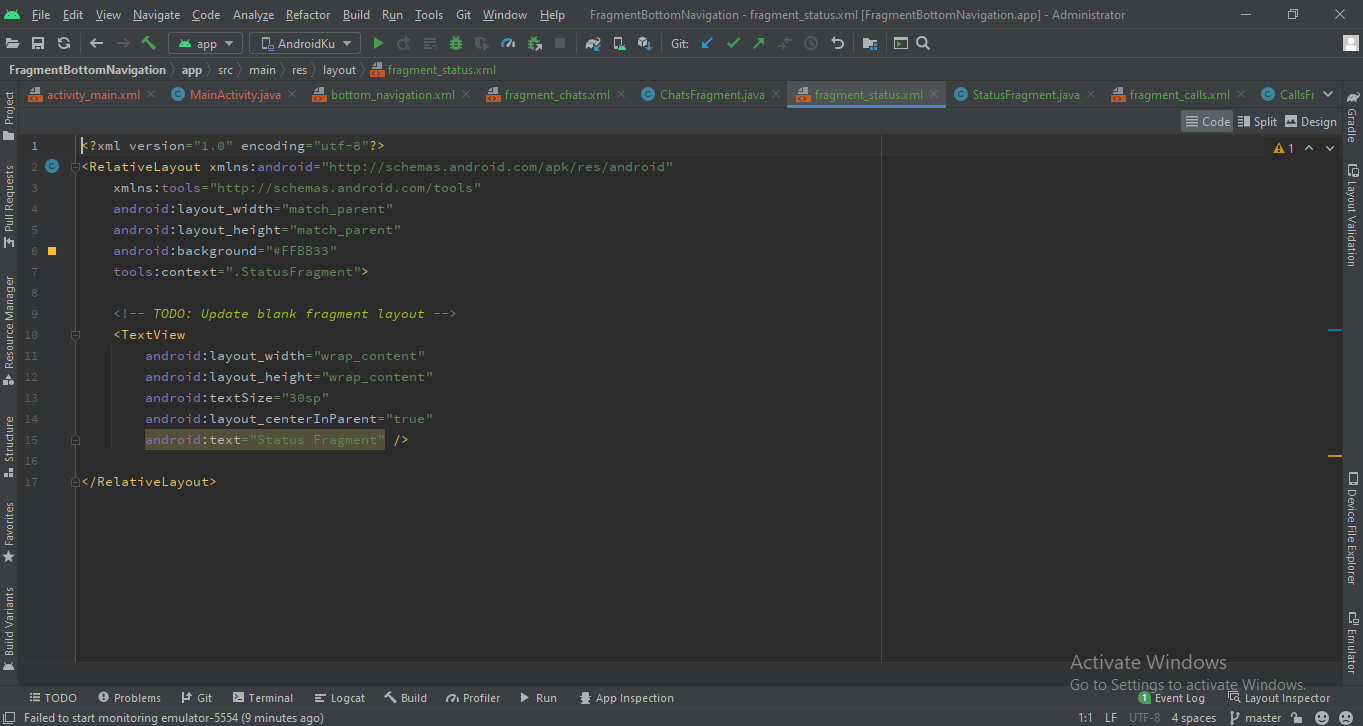Screen dimensions: 1363x726
Task: Toggle the Build Variants tool window
Action: [9, 628]
